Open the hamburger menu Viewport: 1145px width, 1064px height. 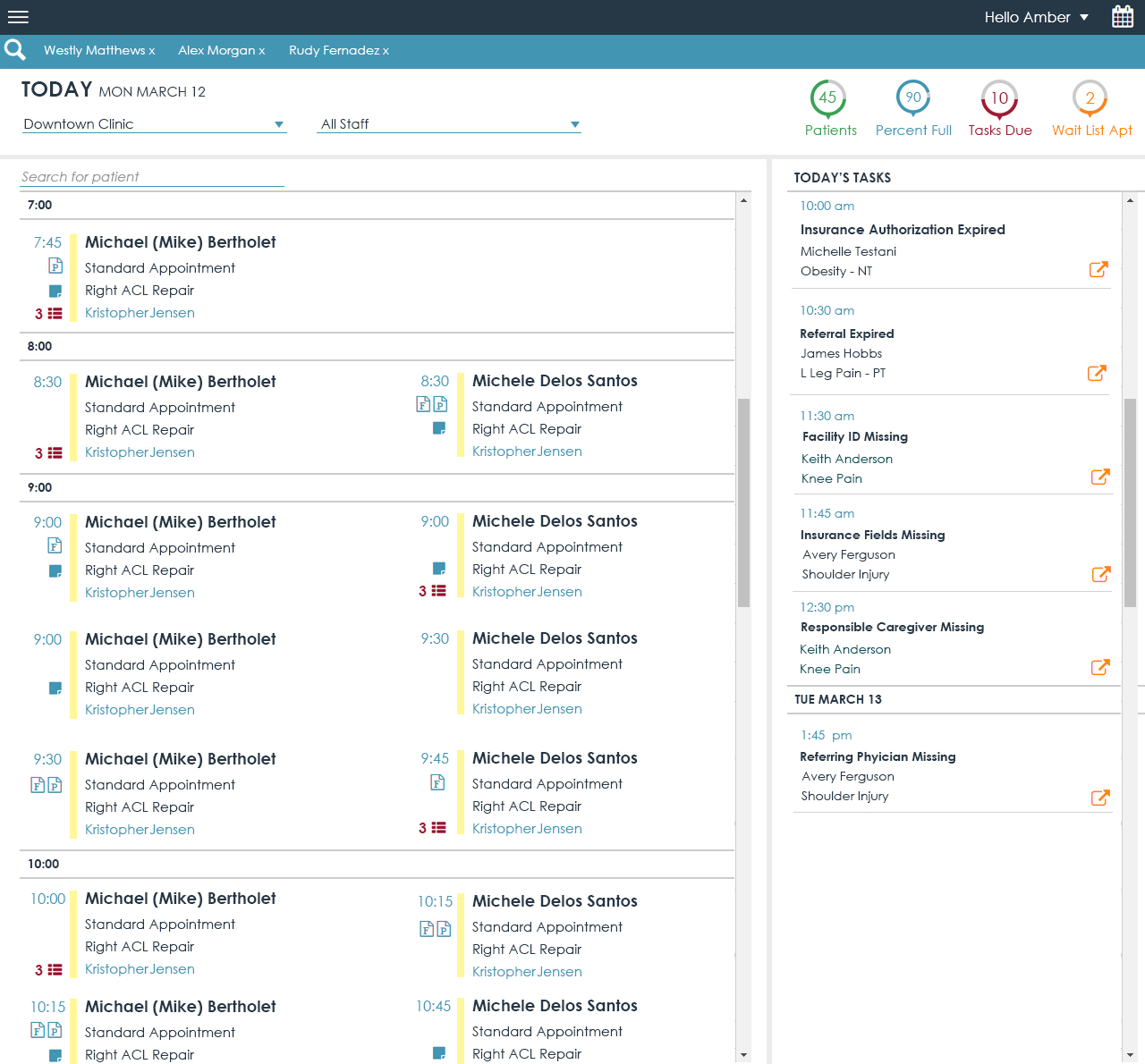18,17
